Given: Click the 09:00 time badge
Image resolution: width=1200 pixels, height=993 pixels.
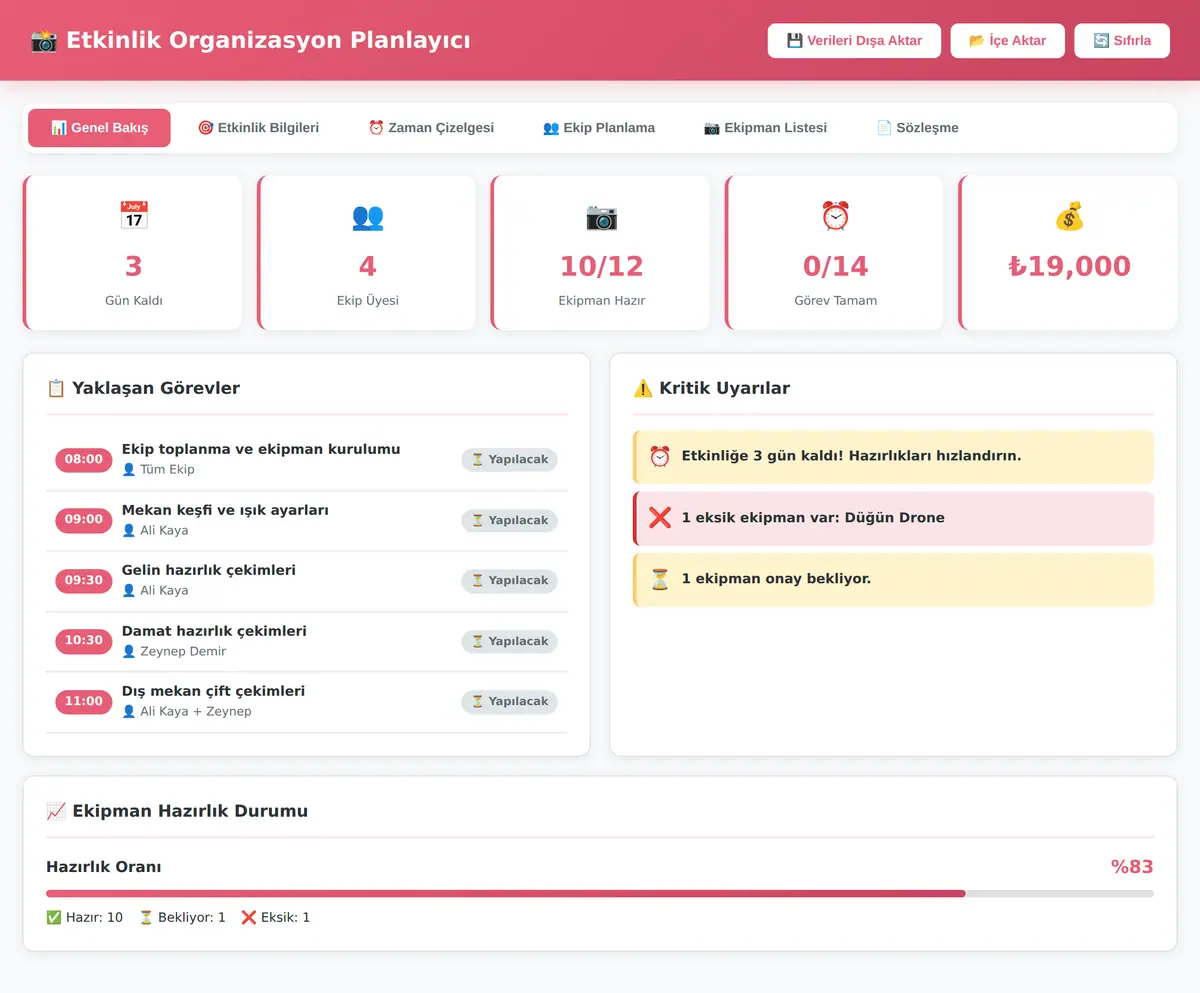Looking at the screenshot, I should pyautogui.click(x=84, y=520).
